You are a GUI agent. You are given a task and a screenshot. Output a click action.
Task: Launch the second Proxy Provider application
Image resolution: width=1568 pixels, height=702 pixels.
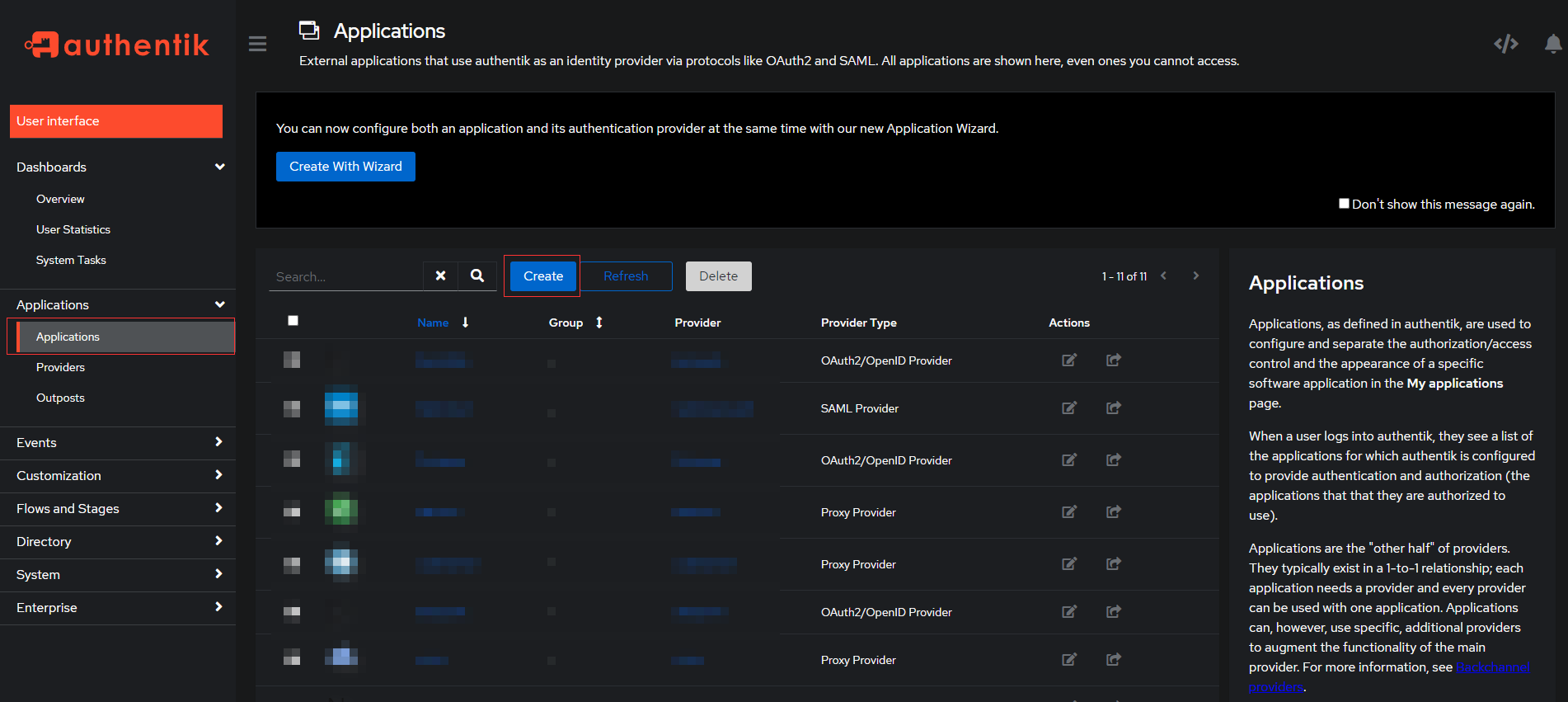(x=1114, y=563)
